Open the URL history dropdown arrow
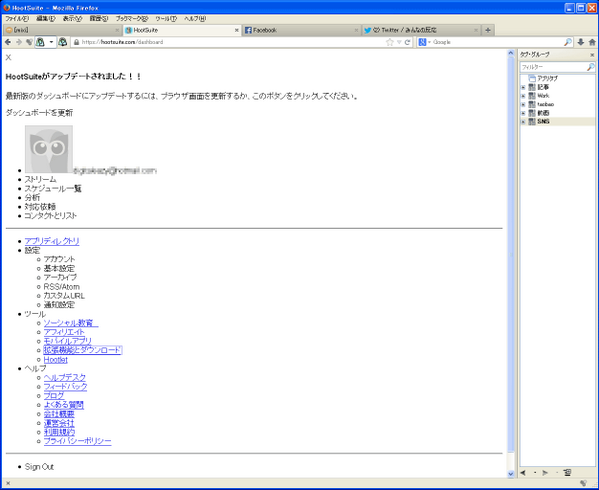Image resolution: width=599 pixels, height=490 pixels. [399, 42]
